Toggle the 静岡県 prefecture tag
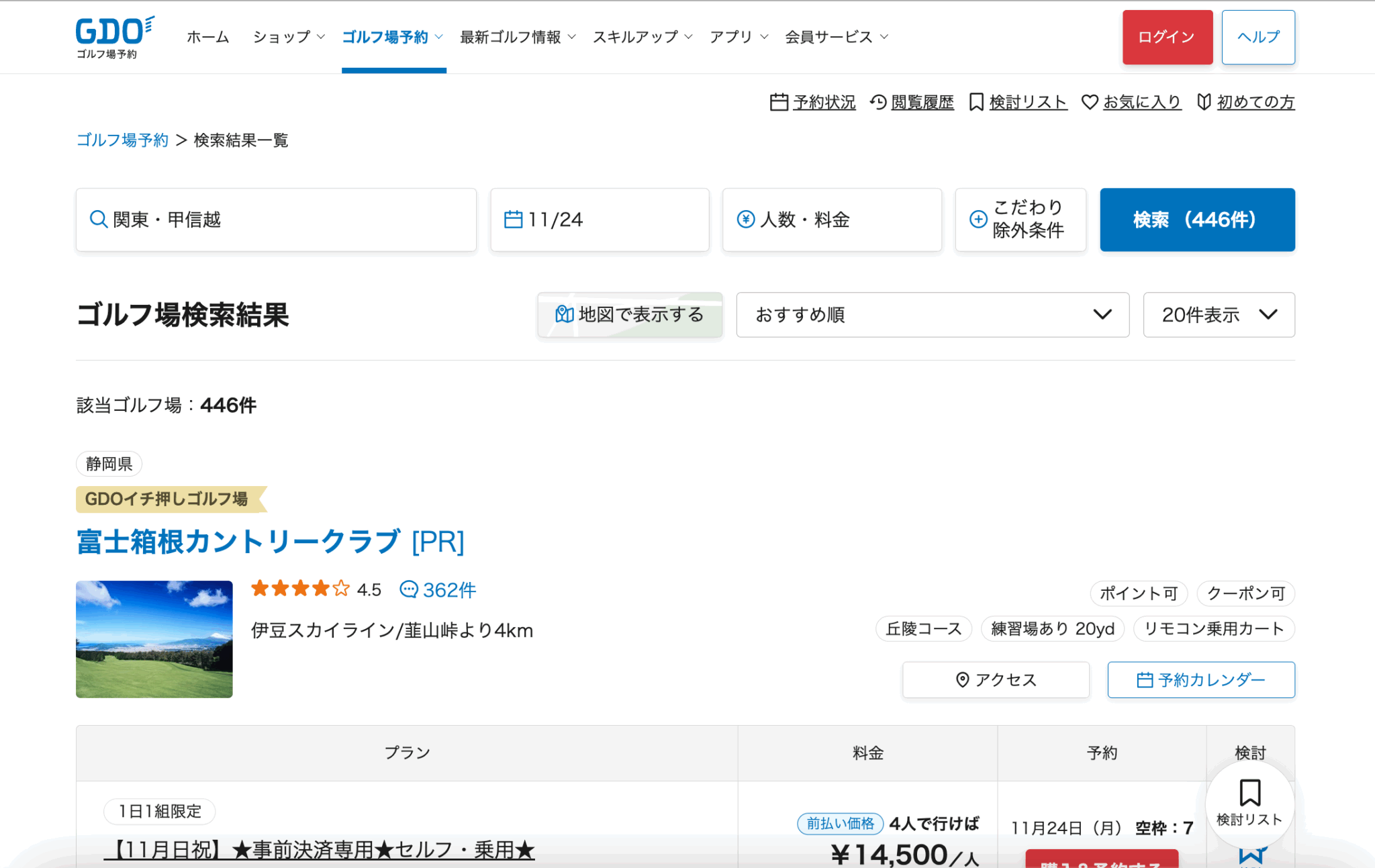The image size is (1375, 868). click(108, 464)
